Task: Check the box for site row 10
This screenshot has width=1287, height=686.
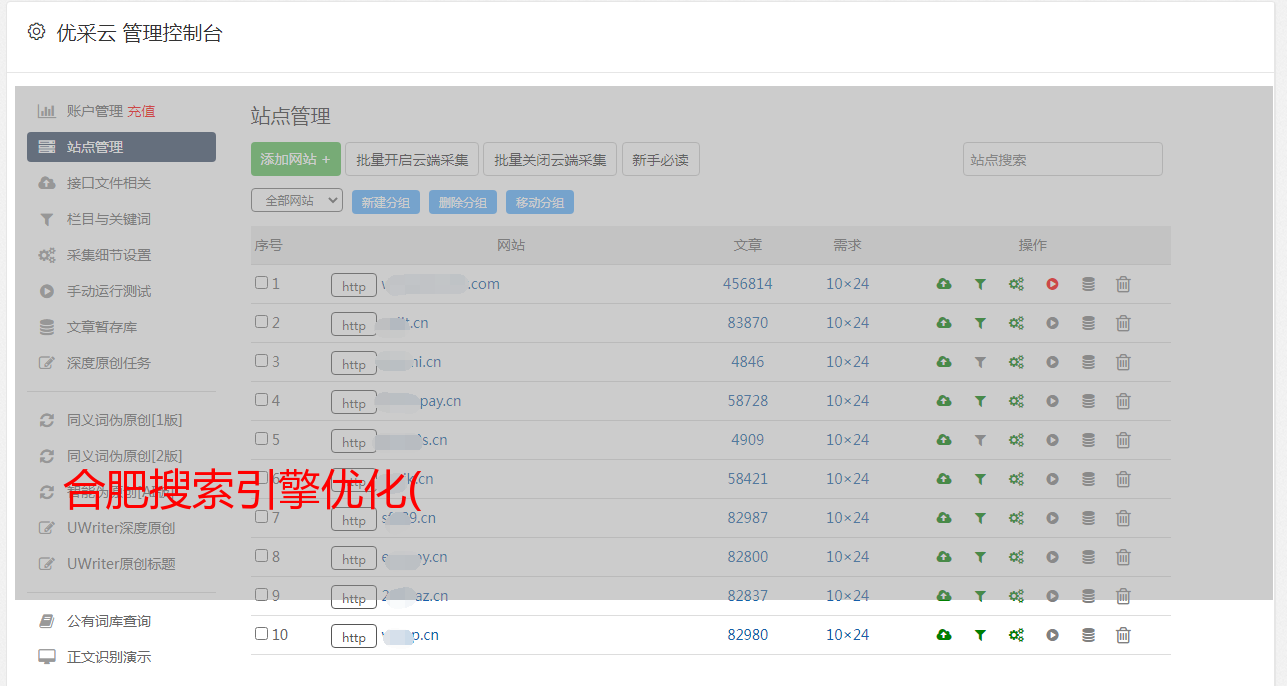Action: (x=261, y=634)
